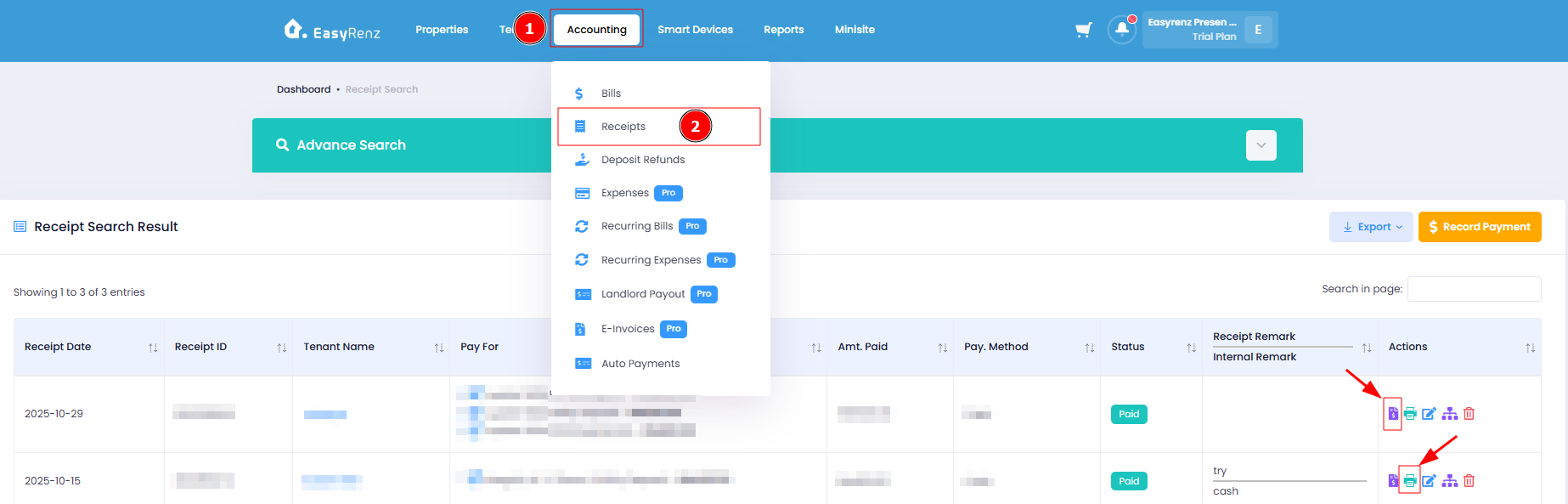Click receipt document icon for 2025-10-29 row
Viewport: 1568px width, 504px height.
pyautogui.click(x=1393, y=414)
